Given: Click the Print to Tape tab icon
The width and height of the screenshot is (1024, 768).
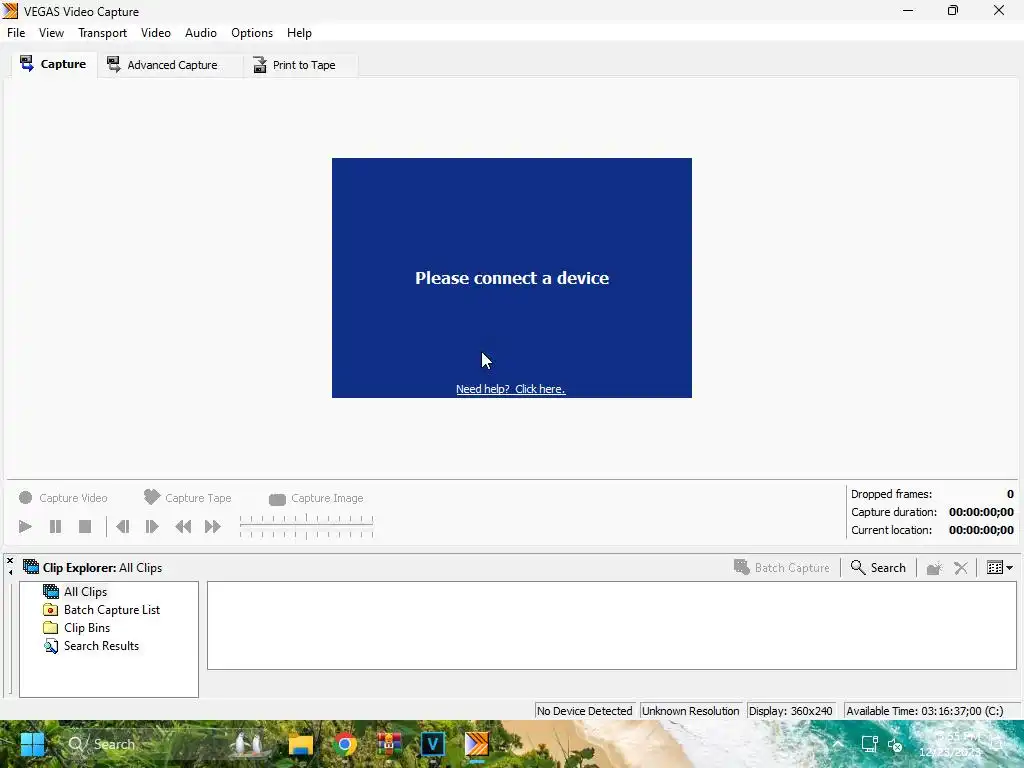Looking at the screenshot, I should [x=260, y=65].
